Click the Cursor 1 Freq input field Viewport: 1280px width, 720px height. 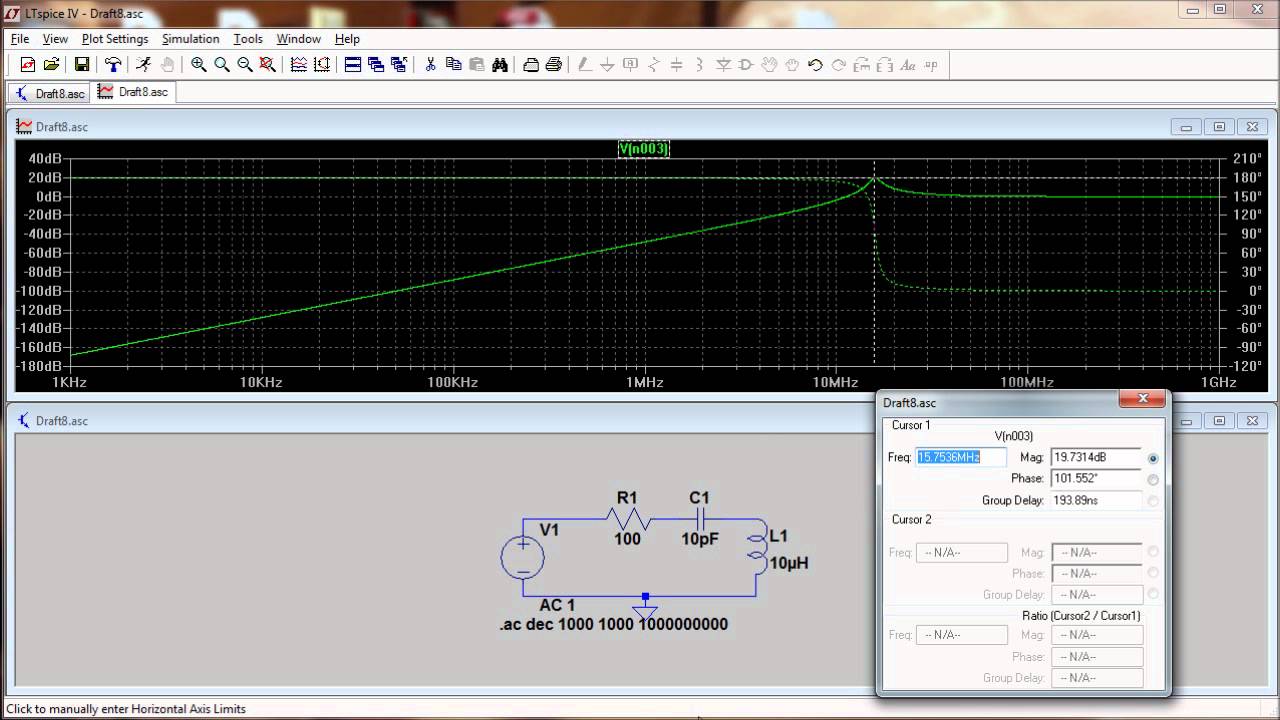click(961, 457)
